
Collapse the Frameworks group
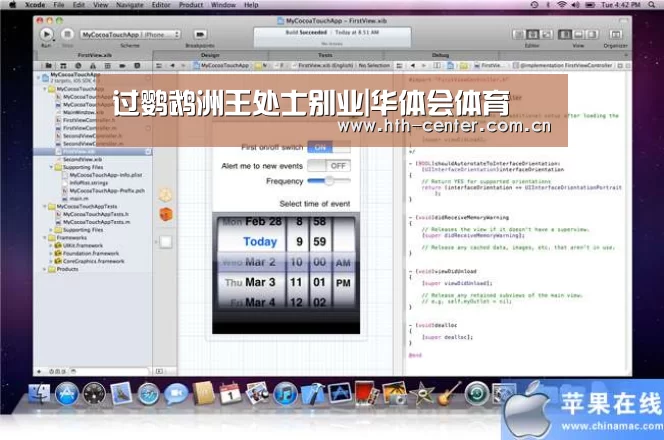45,238
